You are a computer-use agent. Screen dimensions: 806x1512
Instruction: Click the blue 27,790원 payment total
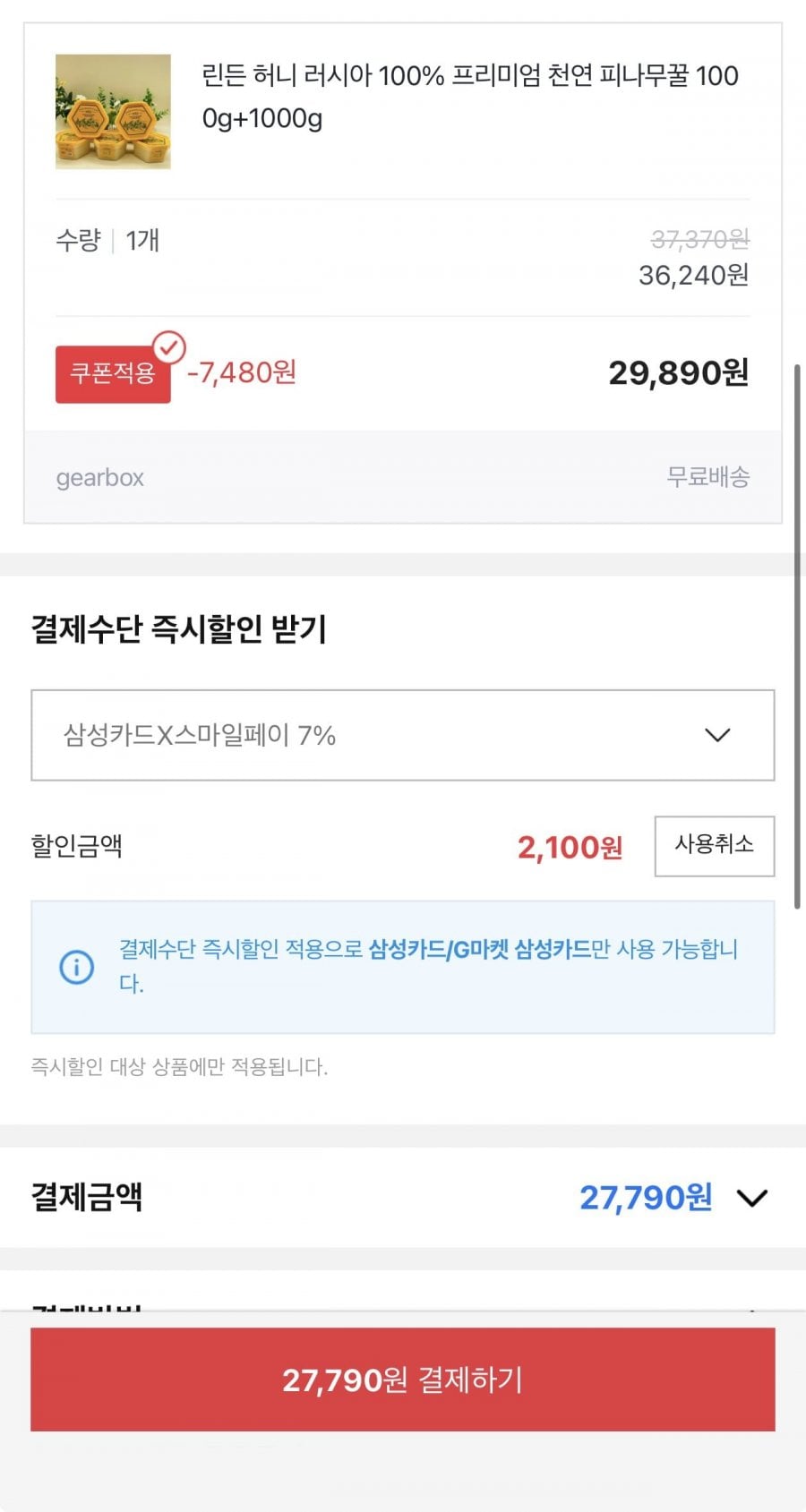[645, 1198]
